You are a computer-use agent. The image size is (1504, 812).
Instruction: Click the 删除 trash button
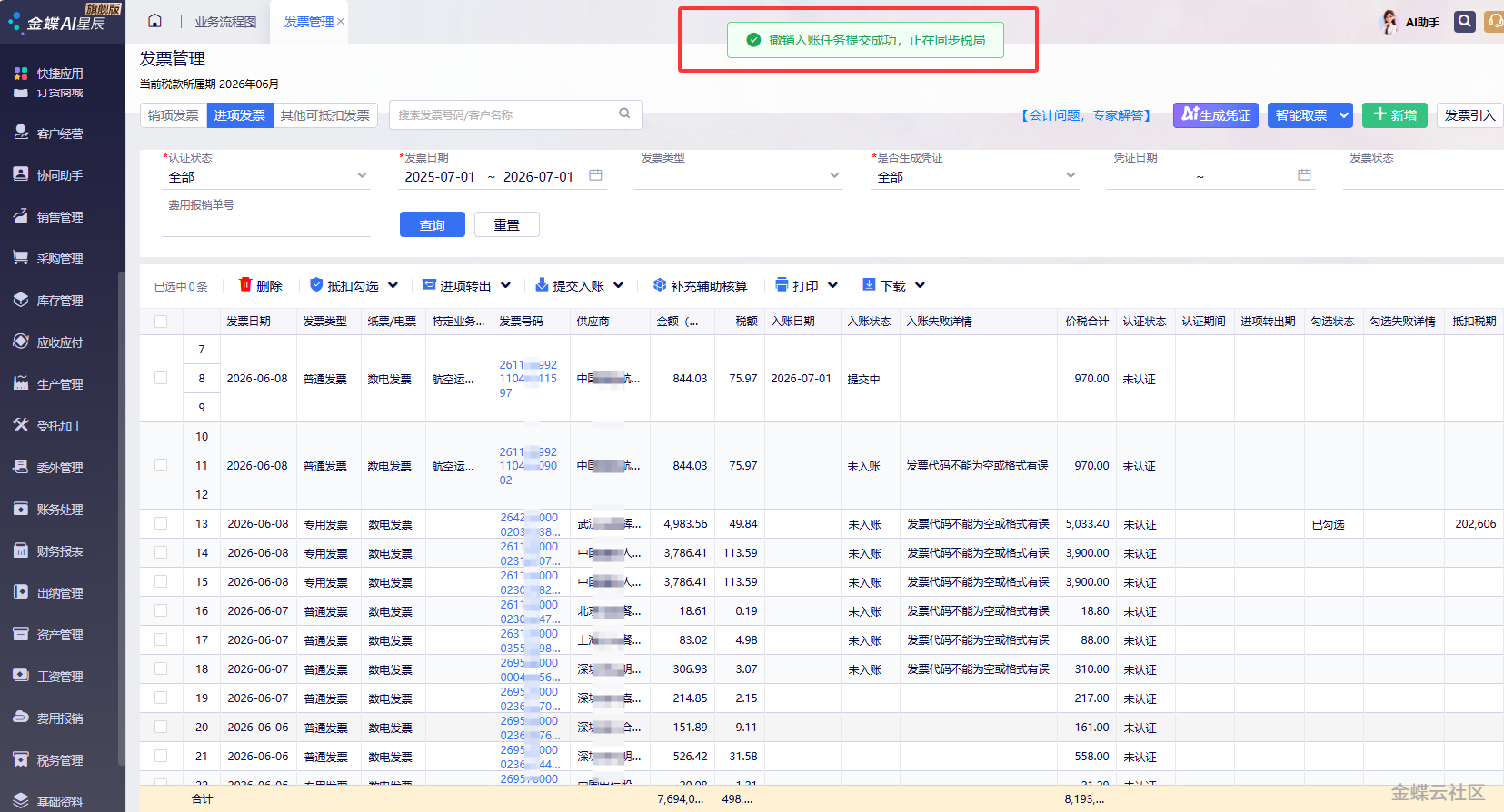260,285
